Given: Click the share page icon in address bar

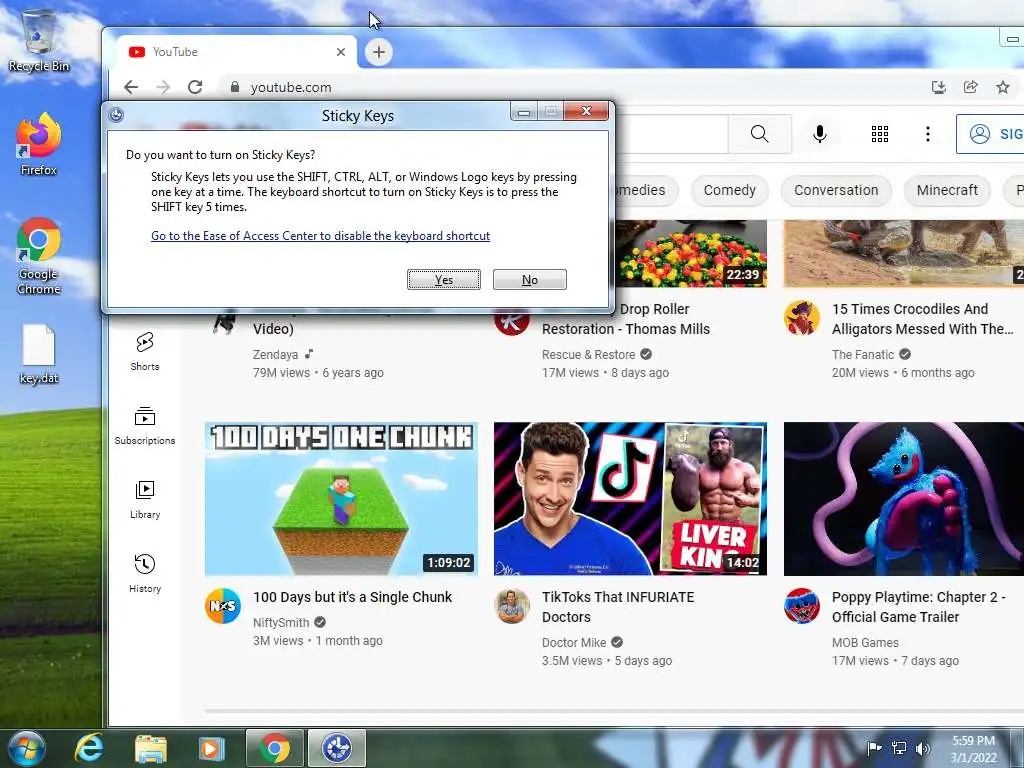Looking at the screenshot, I should (x=970, y=87).
